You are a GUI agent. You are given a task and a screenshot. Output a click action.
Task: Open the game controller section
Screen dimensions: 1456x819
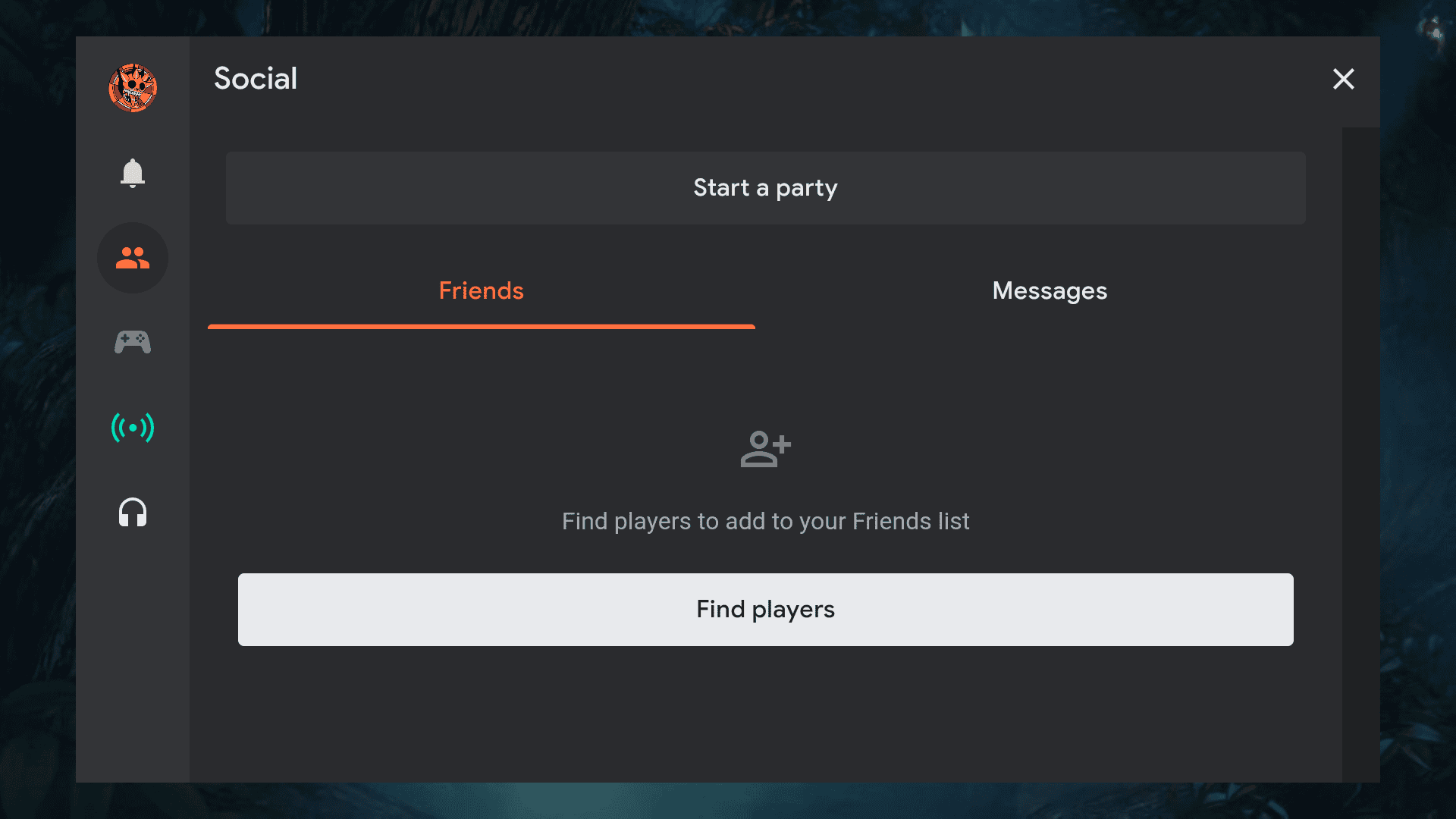133,342
